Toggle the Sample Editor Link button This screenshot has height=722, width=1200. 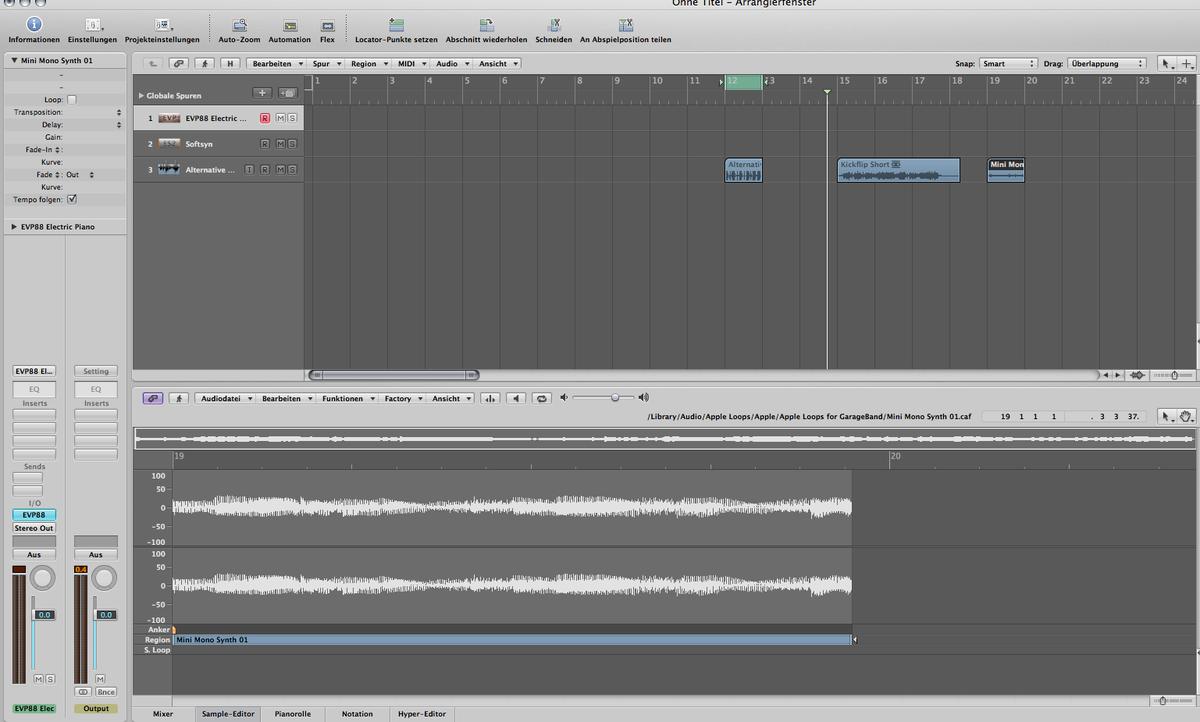click(x=153, y=397)
